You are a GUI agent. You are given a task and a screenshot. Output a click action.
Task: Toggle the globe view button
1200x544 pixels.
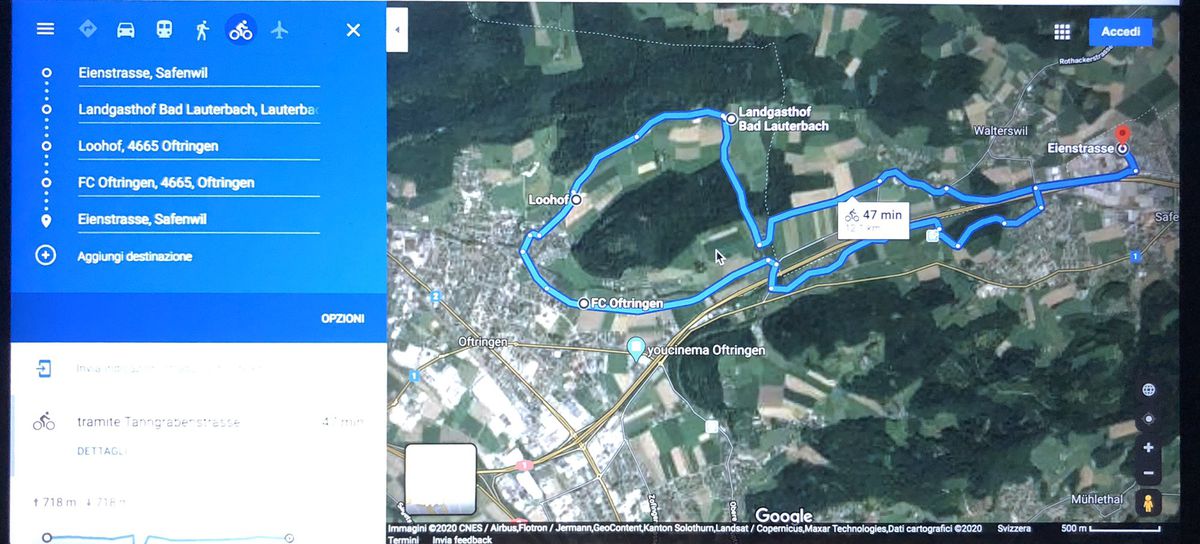pos(1148,390)
